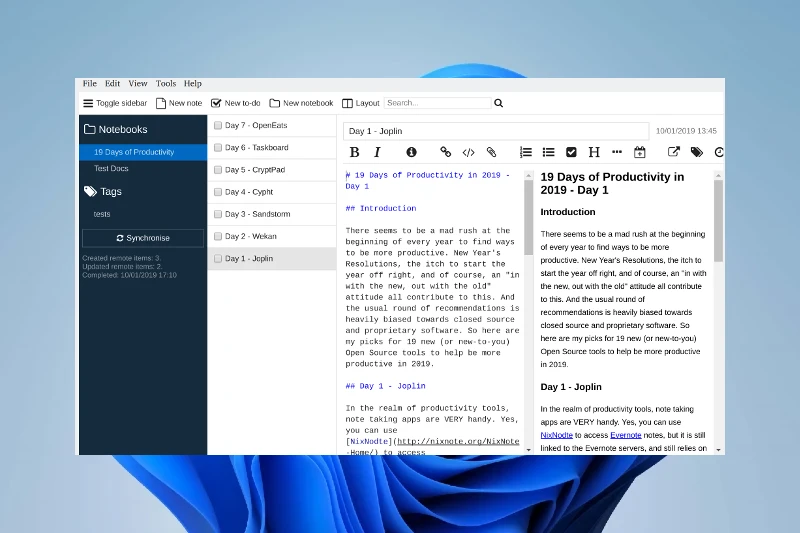Click the editor scrollbar down arrow
Image resolution: width=800 pixels, height=533 pixels.
[529, 450]
